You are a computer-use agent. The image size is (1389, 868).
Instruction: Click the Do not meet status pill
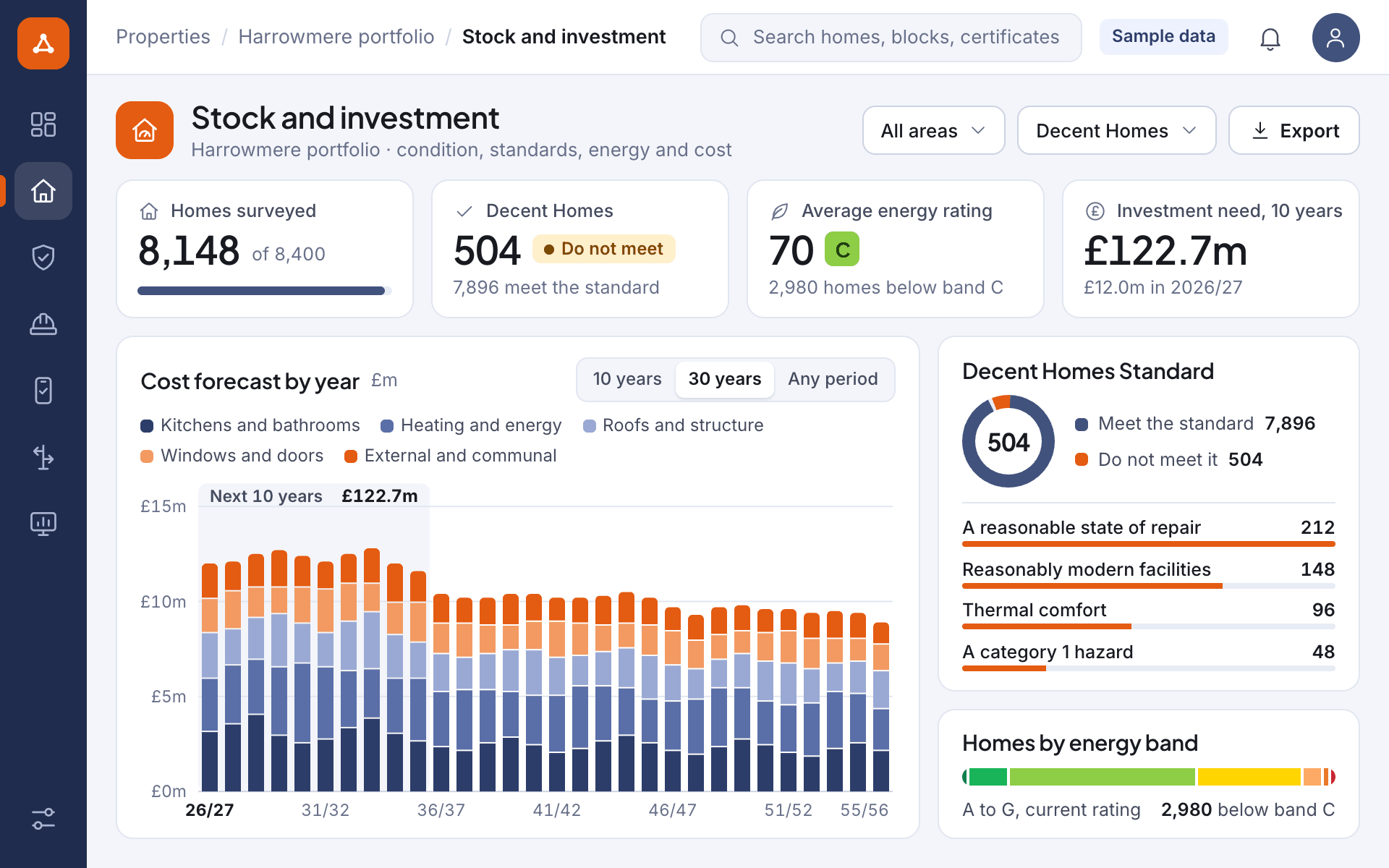(x=603, y=249)
